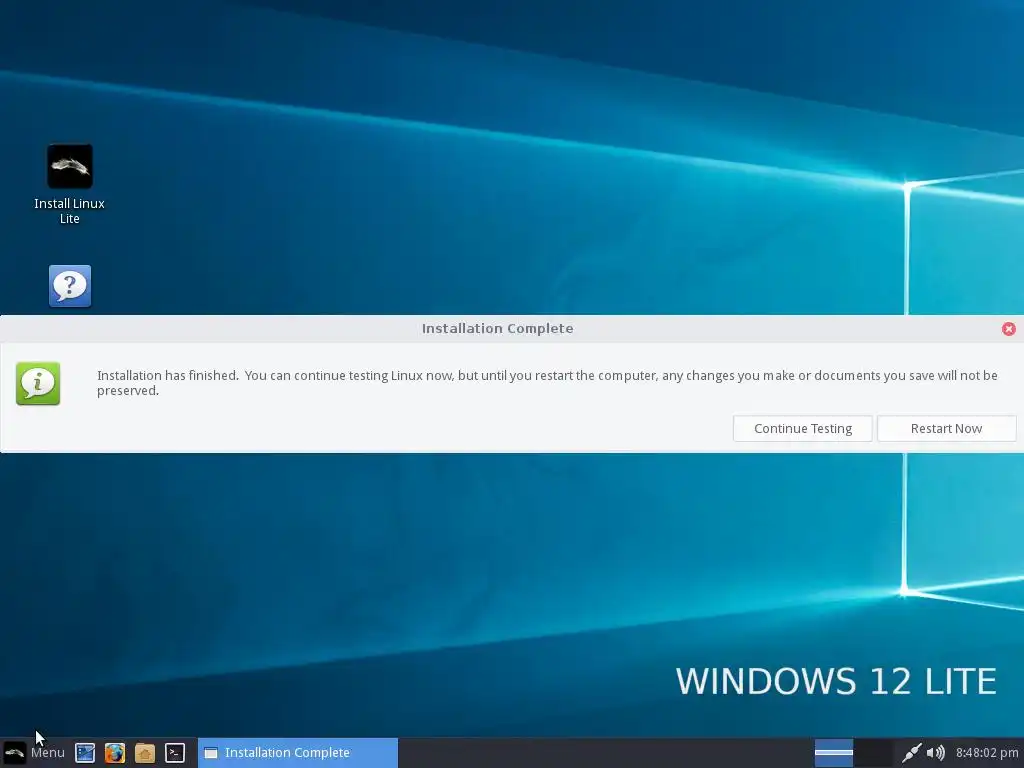The width and height of the screenshot is (1024, 768).
Task: Switch to the first workspace in pager
Action: 834,753
